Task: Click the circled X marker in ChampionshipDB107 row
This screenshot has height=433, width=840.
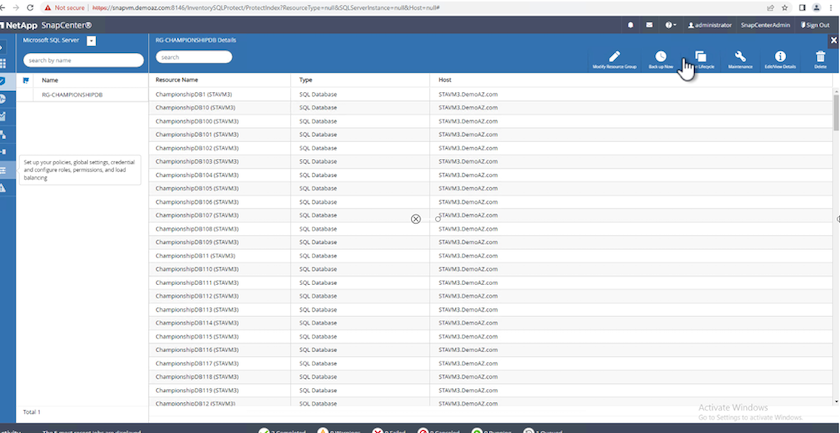Action: (416, 219)
